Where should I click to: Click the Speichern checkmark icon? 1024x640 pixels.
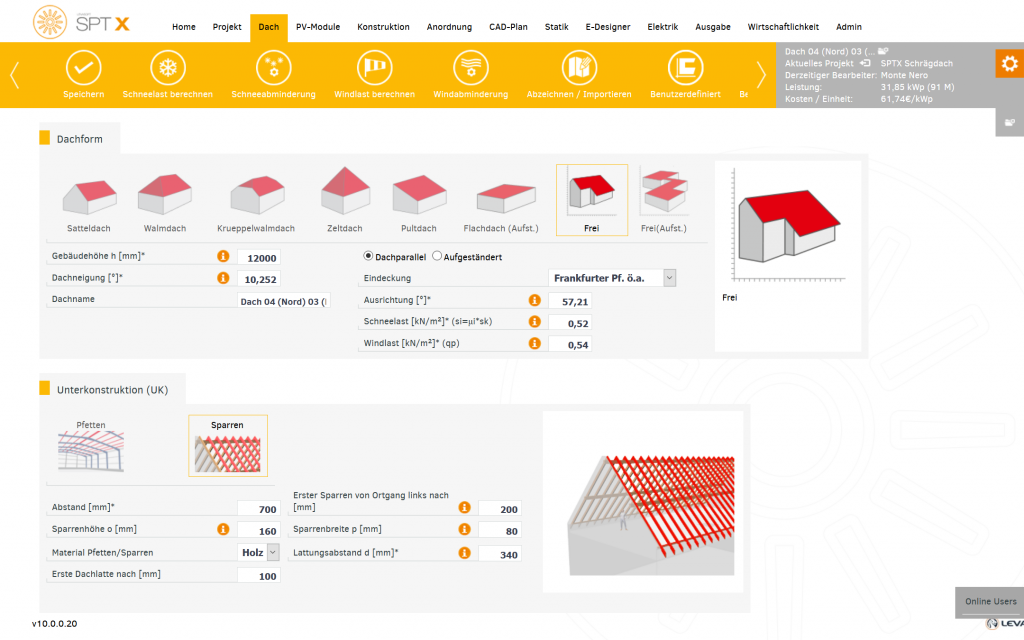pyautogui.click(x=84, y=68)
